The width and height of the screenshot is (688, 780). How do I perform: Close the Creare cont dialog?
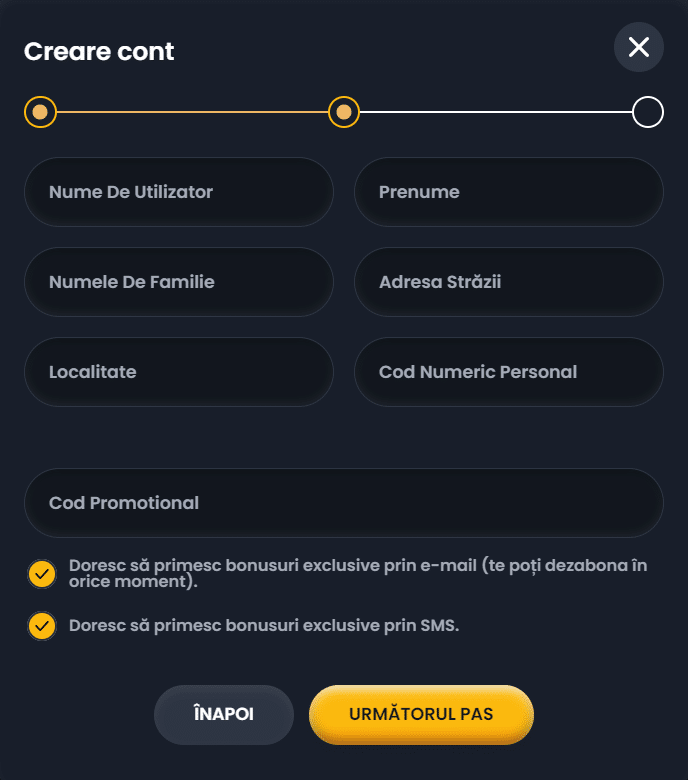coord(638,47)
